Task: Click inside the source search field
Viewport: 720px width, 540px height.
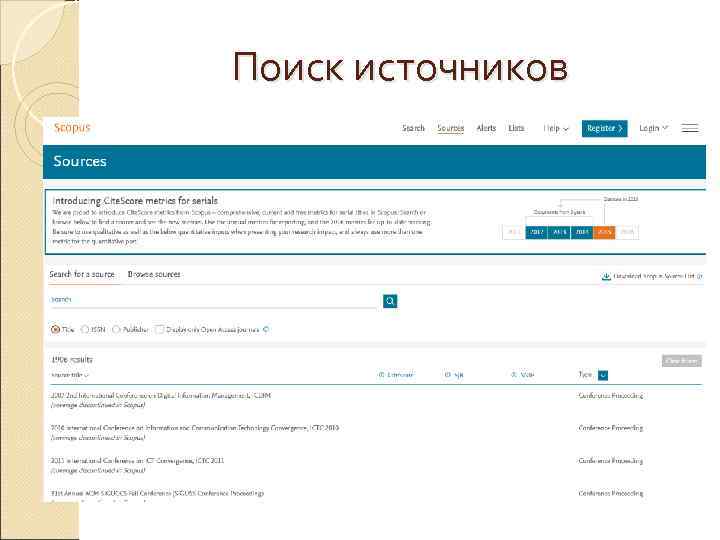Action: point(214,300)
